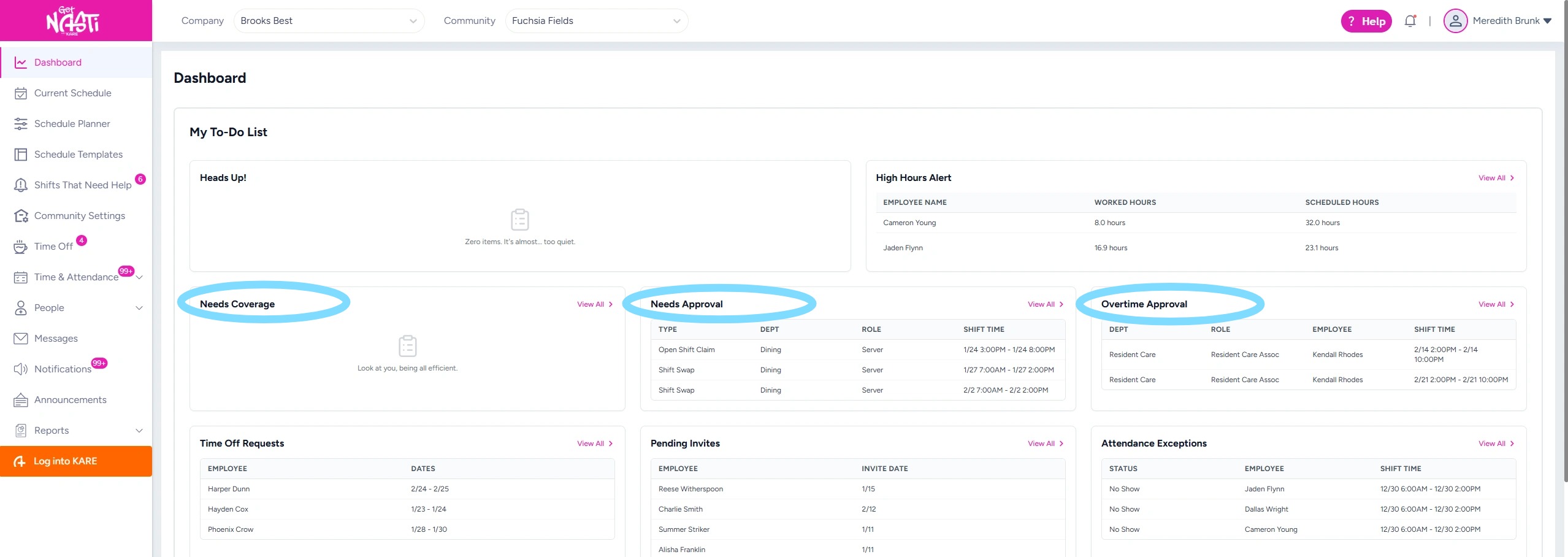1568x557 pixels.
Task: Go to Schedule Templates in sidebar
Action: click(78, 155)
